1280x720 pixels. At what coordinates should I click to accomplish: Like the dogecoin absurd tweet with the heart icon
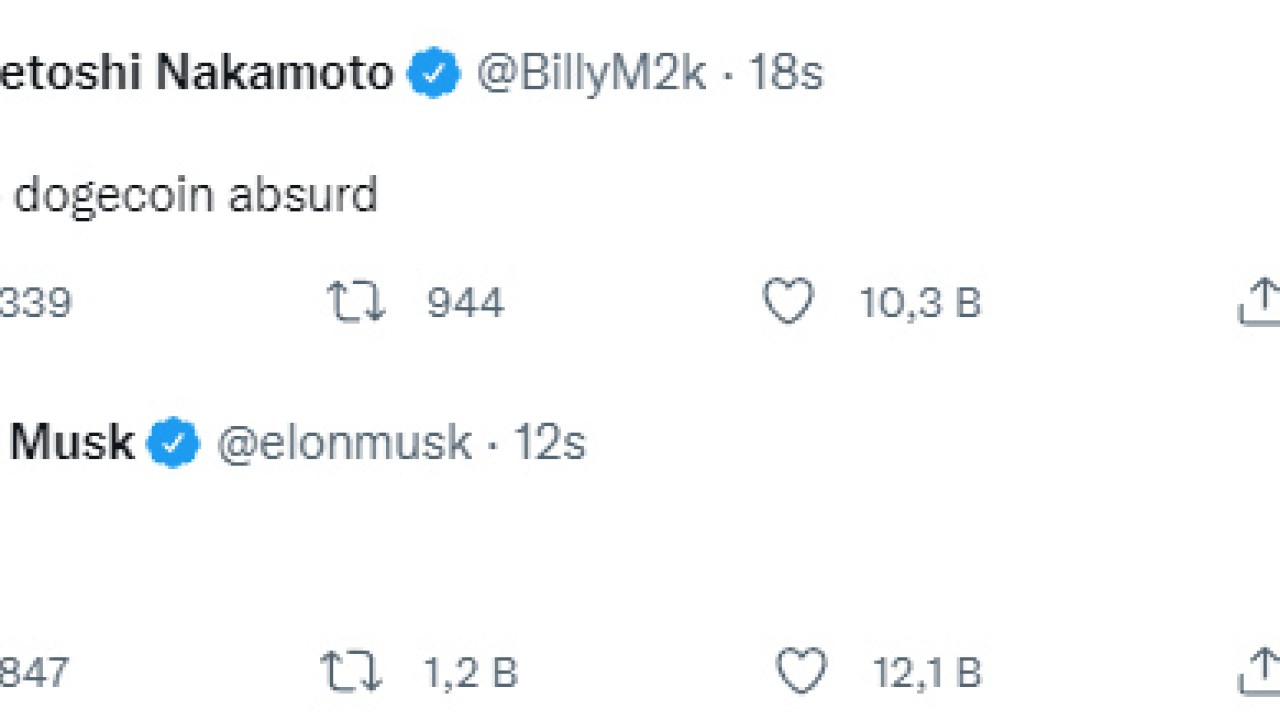[788, 302]
